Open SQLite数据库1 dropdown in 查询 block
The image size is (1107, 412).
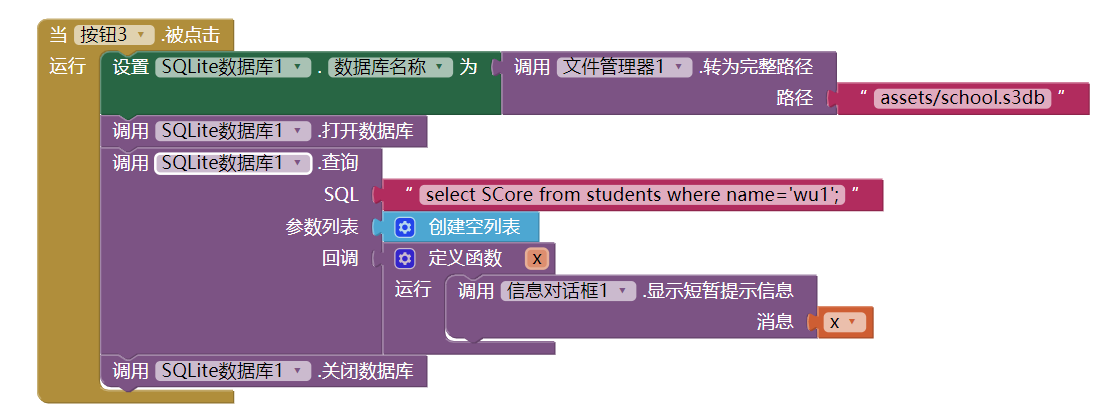tap(233, 164)
